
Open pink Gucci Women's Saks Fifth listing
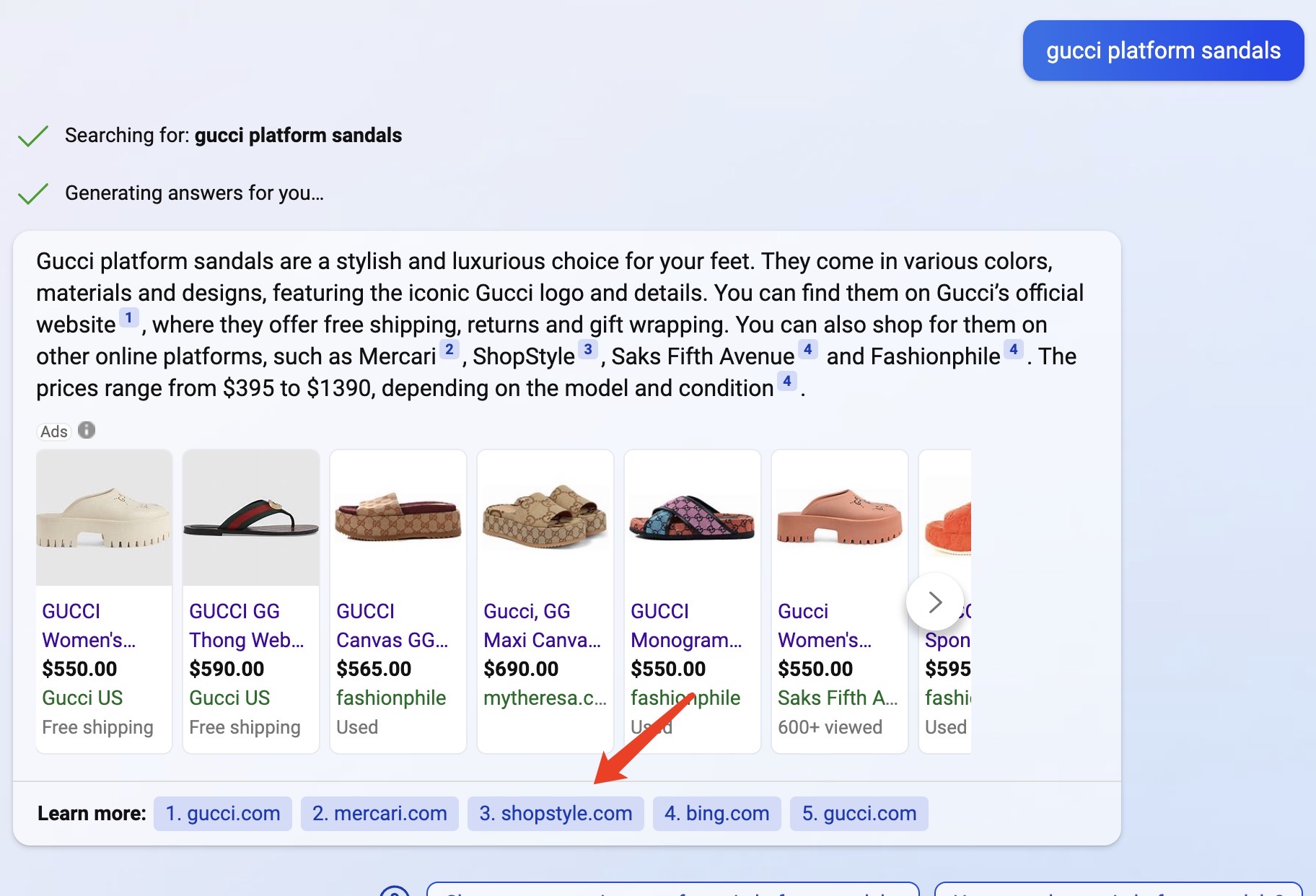click(825, 625)
